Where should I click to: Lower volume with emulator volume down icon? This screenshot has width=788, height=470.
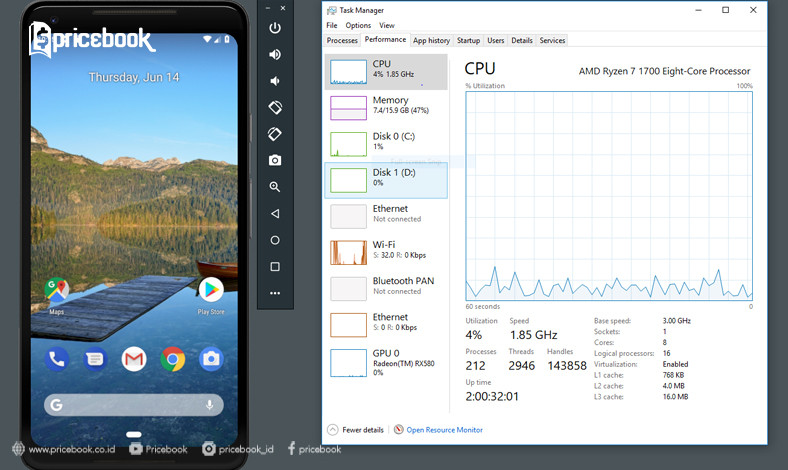pos(274,81)
